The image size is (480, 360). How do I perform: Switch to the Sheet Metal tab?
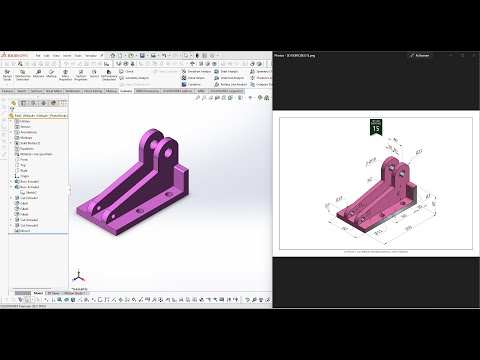click(x=54, y=91)
